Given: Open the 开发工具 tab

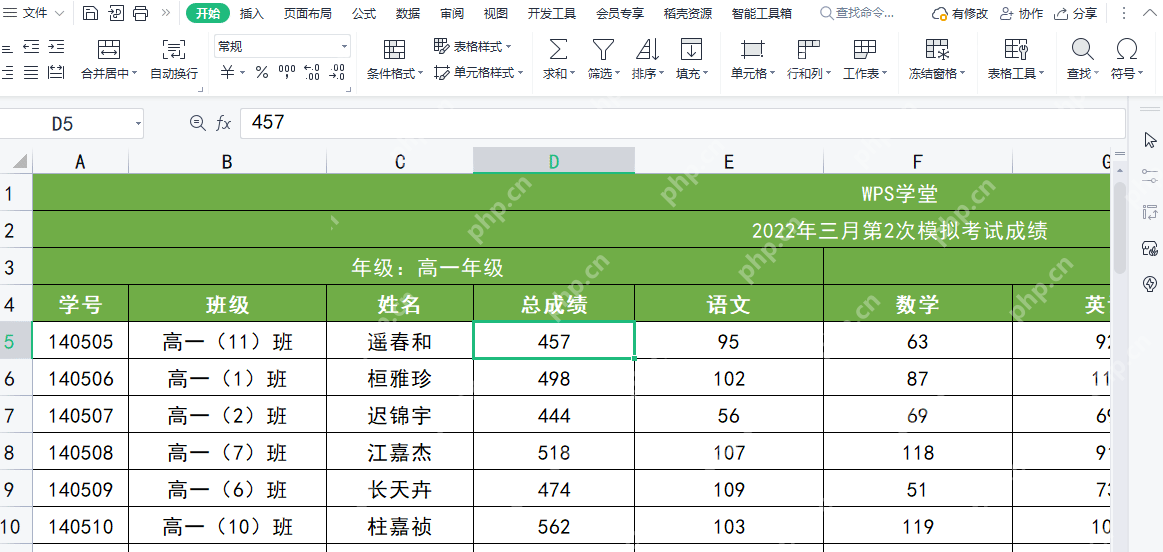Looking at the screenshot, I should tap(552, 13).
